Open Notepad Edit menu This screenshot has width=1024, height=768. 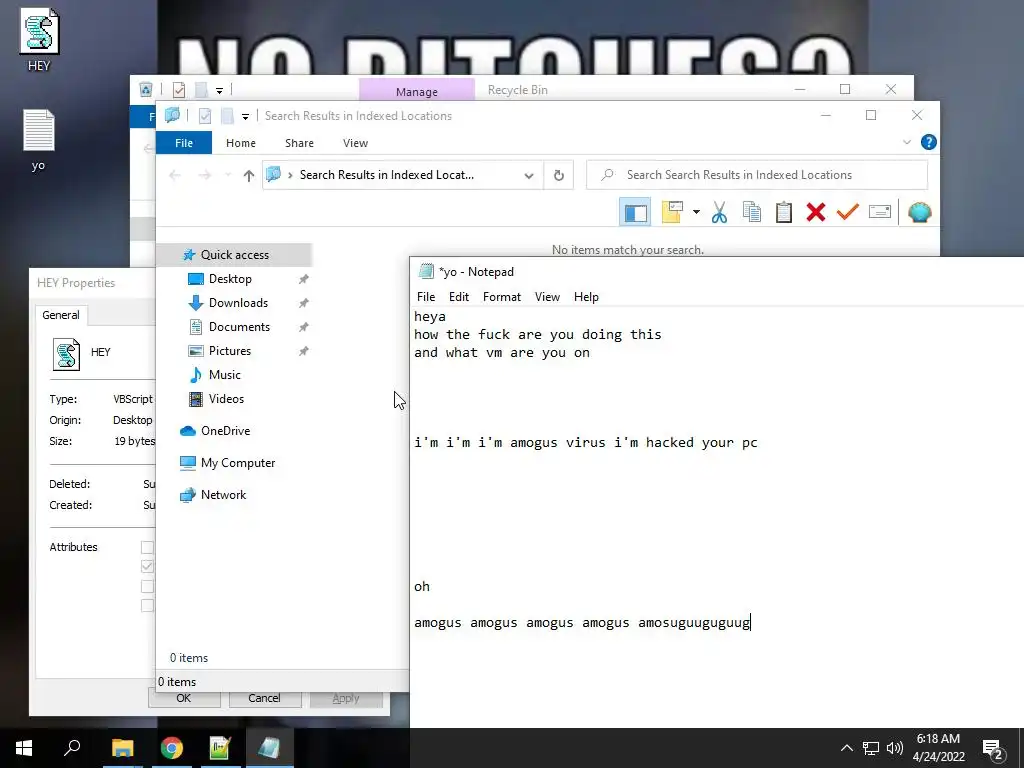[x=458, y=296]
